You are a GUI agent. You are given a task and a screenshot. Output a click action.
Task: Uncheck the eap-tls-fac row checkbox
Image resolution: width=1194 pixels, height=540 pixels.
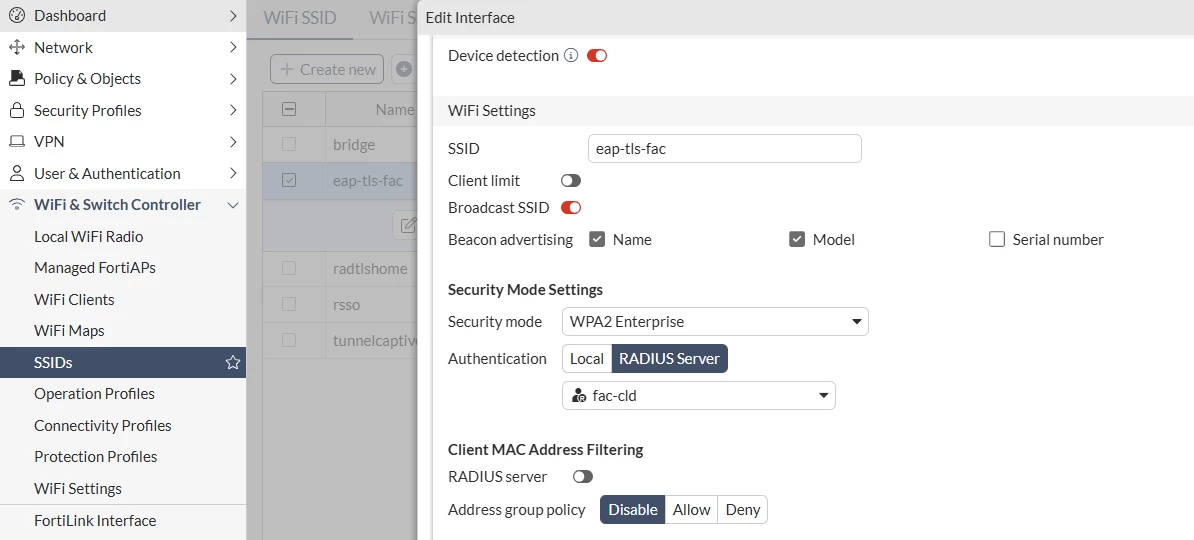pos(289,181)
